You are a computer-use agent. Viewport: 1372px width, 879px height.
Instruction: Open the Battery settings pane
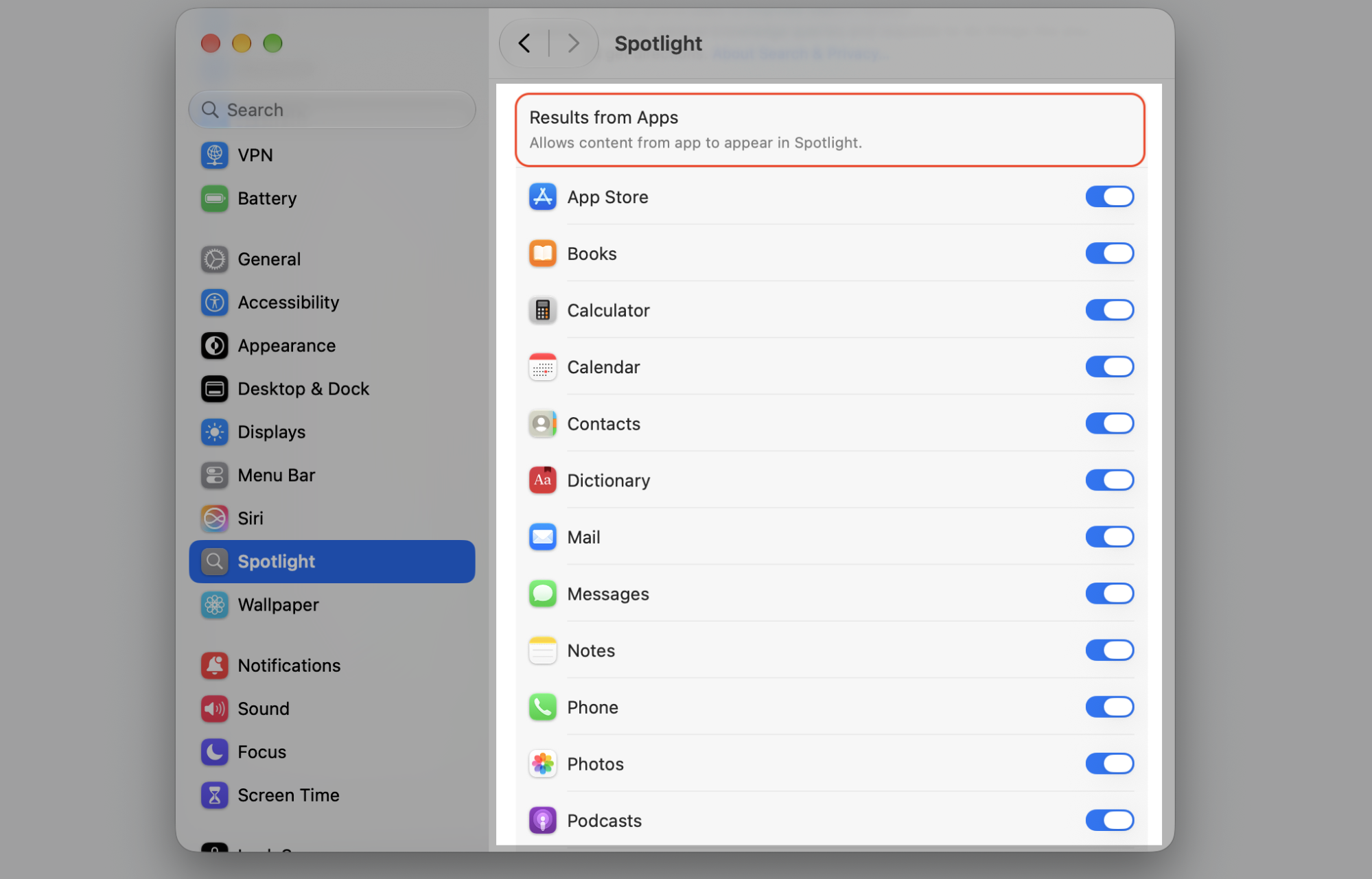(332, 198)
